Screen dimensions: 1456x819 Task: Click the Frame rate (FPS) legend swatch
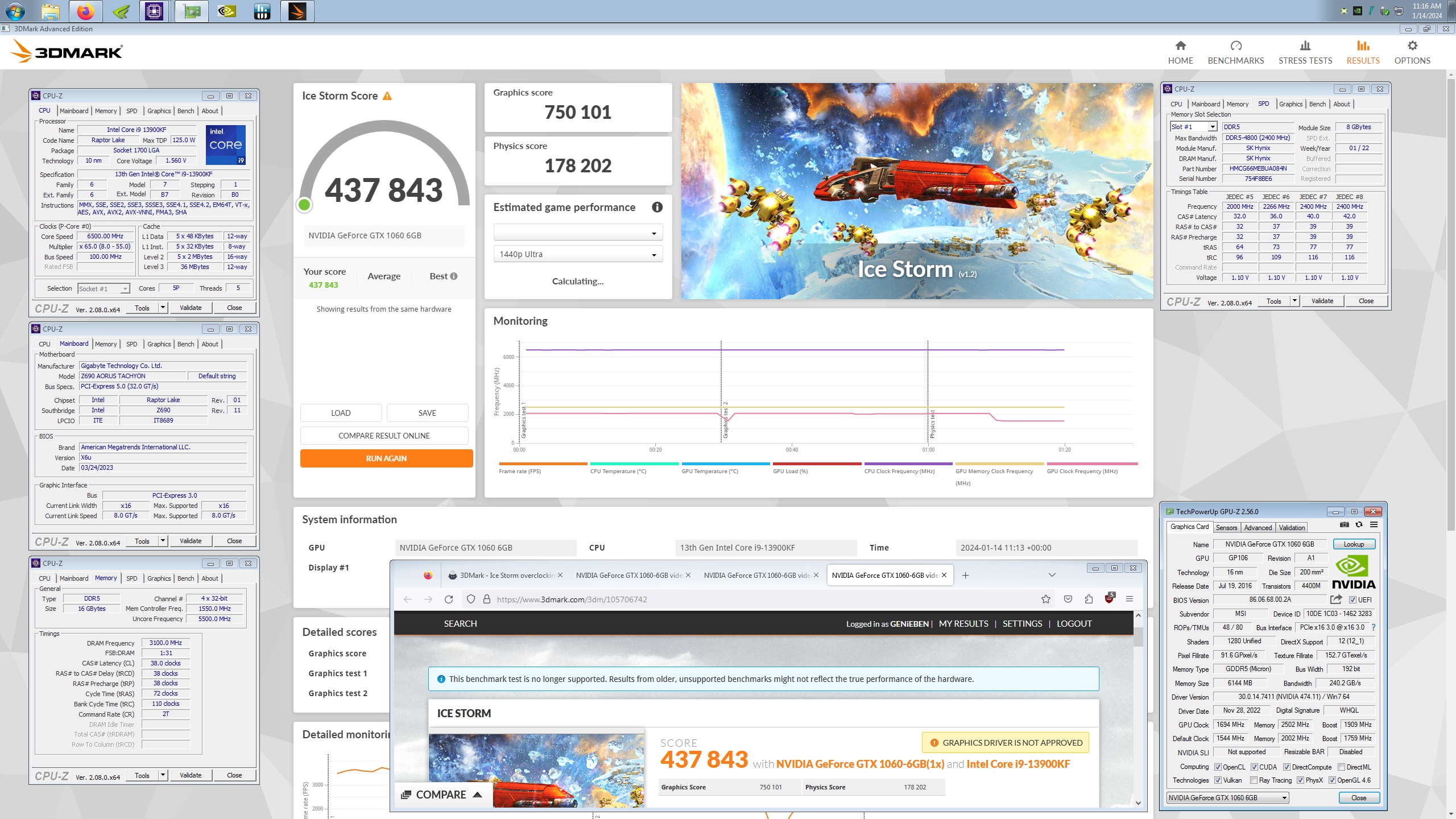click(x=543, y=464)
